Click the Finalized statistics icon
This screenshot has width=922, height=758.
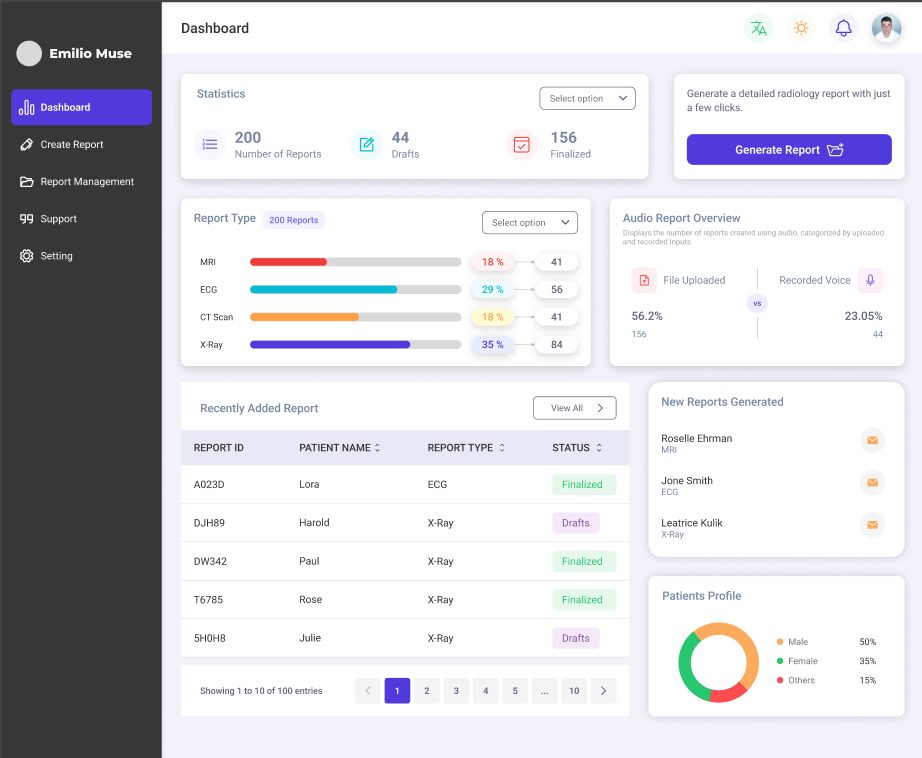point(521,145)
